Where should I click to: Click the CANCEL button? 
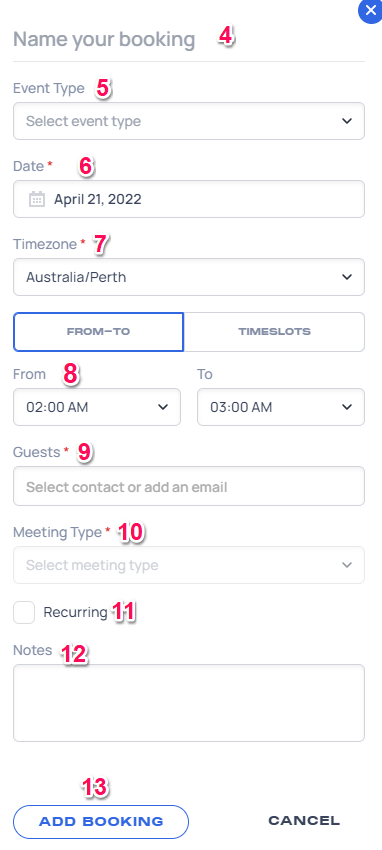point(304,821)
